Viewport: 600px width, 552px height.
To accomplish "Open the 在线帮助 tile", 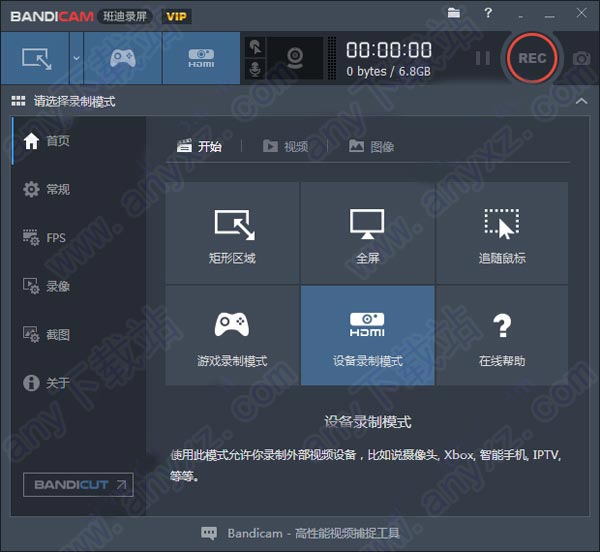I will (x=502, y=335).
